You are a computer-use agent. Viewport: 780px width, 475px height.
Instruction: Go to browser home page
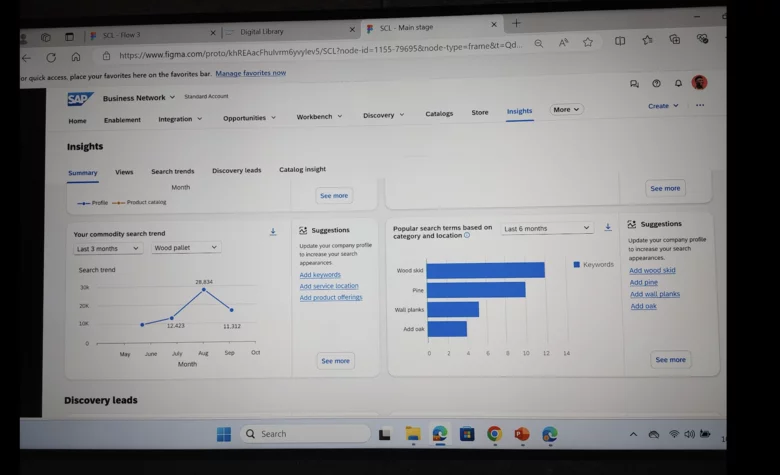click(x=76, y=57)
